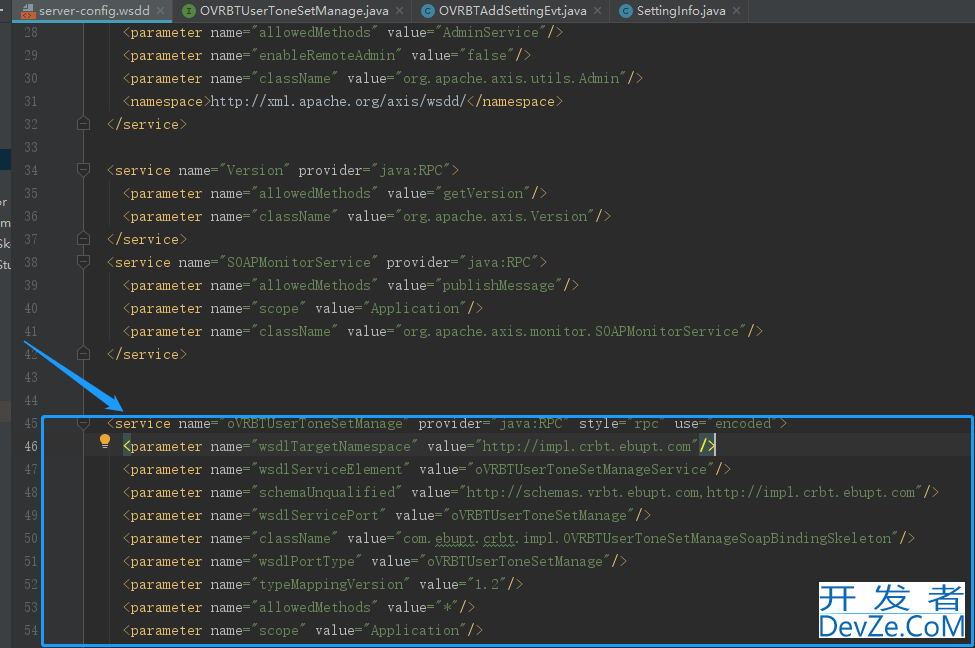Viewport: 975px width, 648px height.
Task: Click the "allowedMethods" name on line 53
Action: (x=315, y=608)
